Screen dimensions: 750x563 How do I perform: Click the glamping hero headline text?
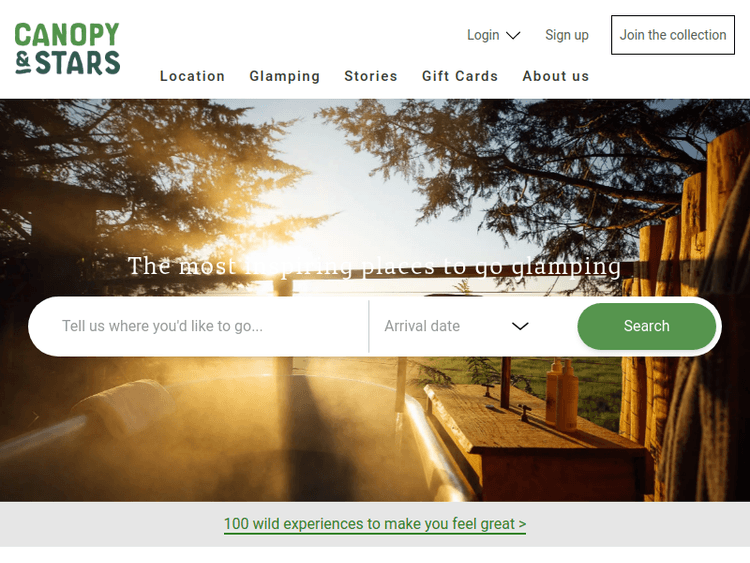coord(375,266)
